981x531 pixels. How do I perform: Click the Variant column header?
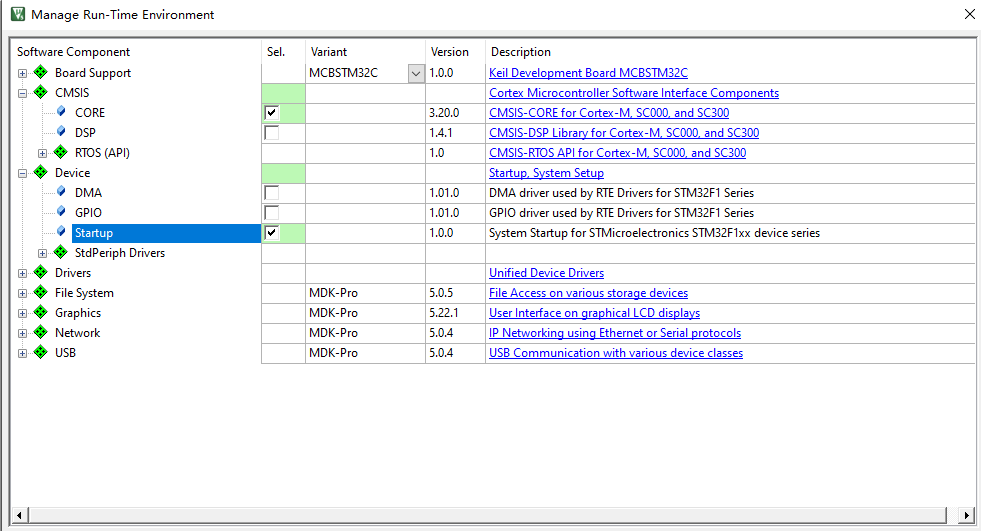[365, 52]
